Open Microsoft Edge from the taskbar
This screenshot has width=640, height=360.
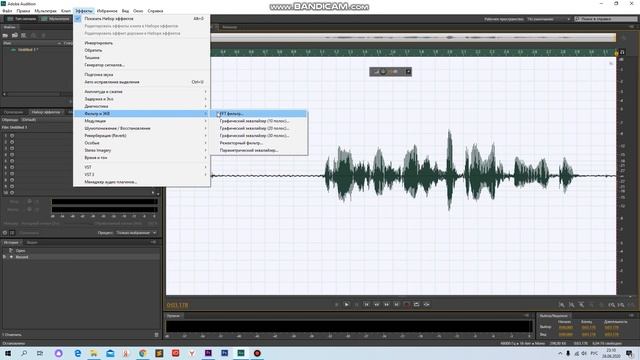pyautogui.click(x=77, y=353)
